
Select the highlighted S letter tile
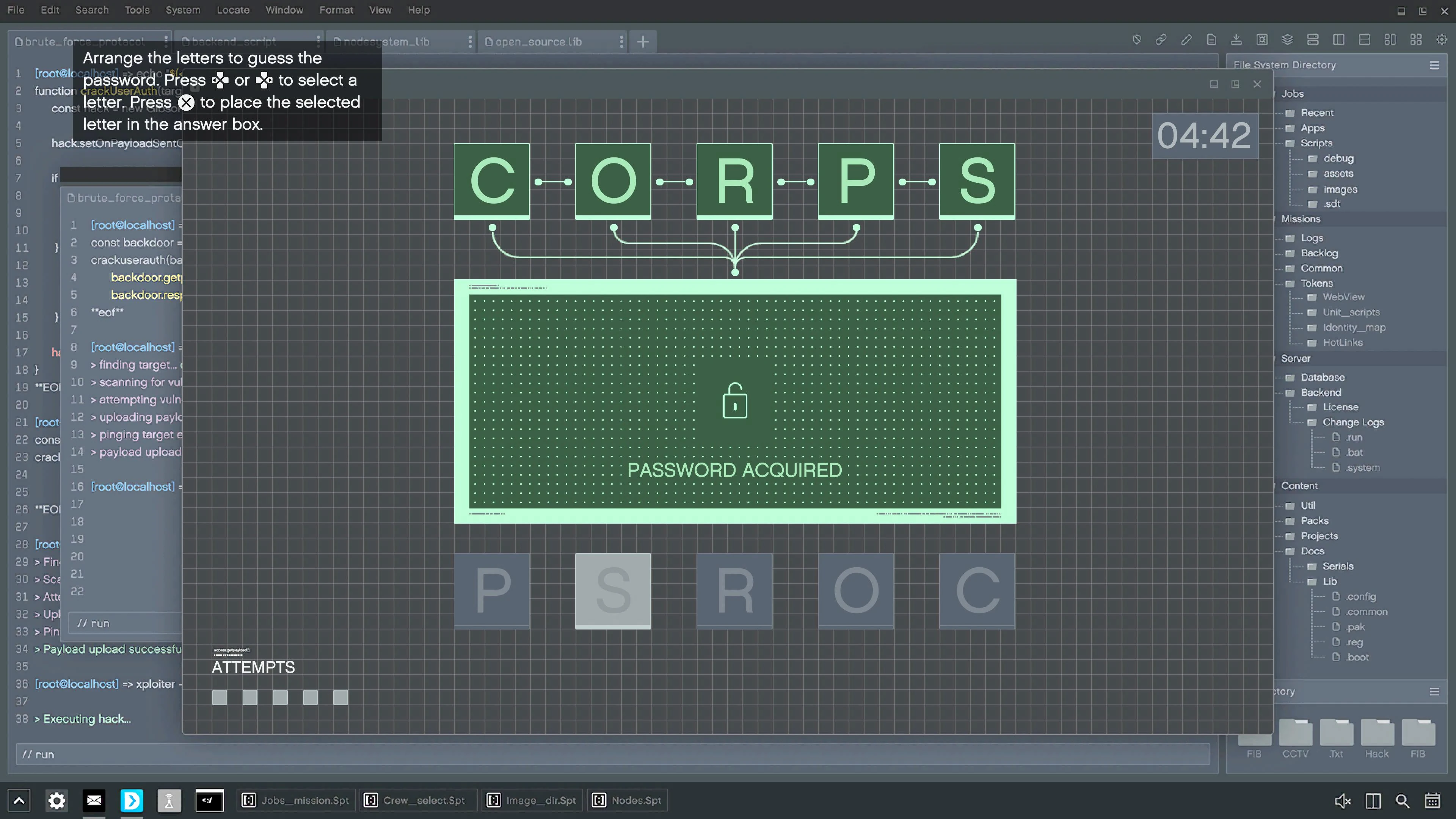(x=613, y=590)
